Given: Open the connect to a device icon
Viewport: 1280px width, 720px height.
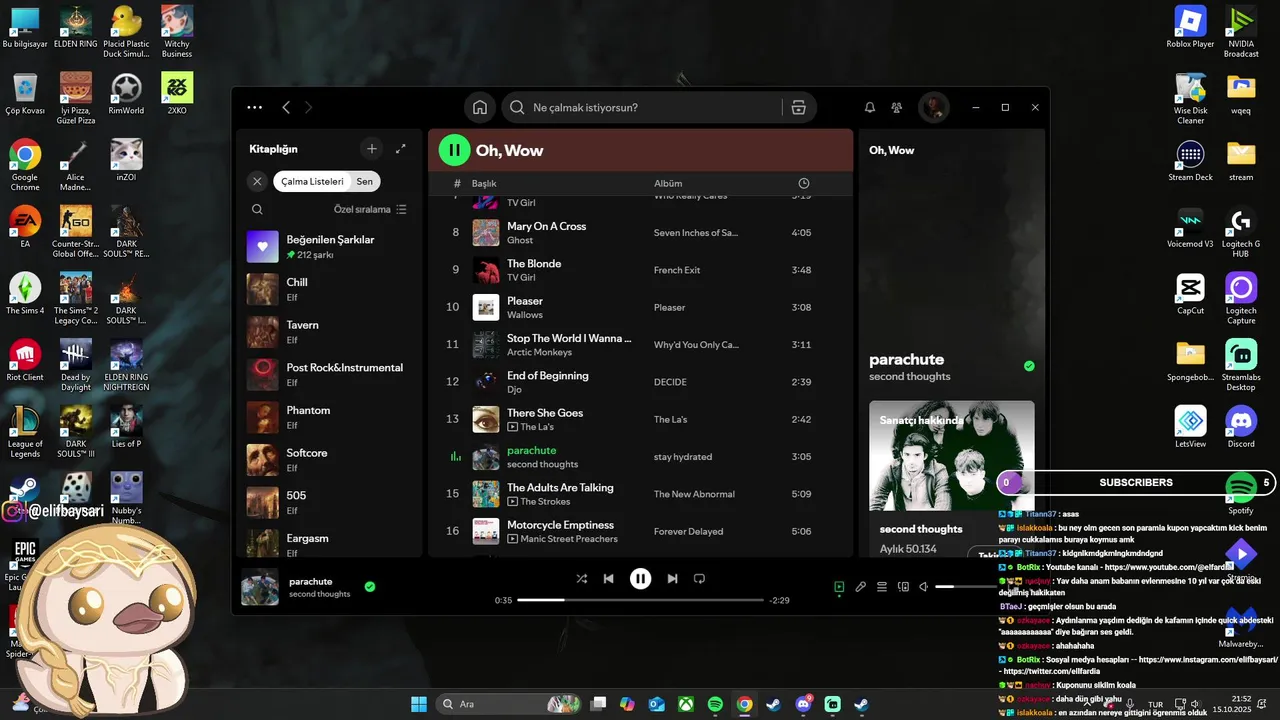Looking at the screenshot, I should tap(903, 587).
